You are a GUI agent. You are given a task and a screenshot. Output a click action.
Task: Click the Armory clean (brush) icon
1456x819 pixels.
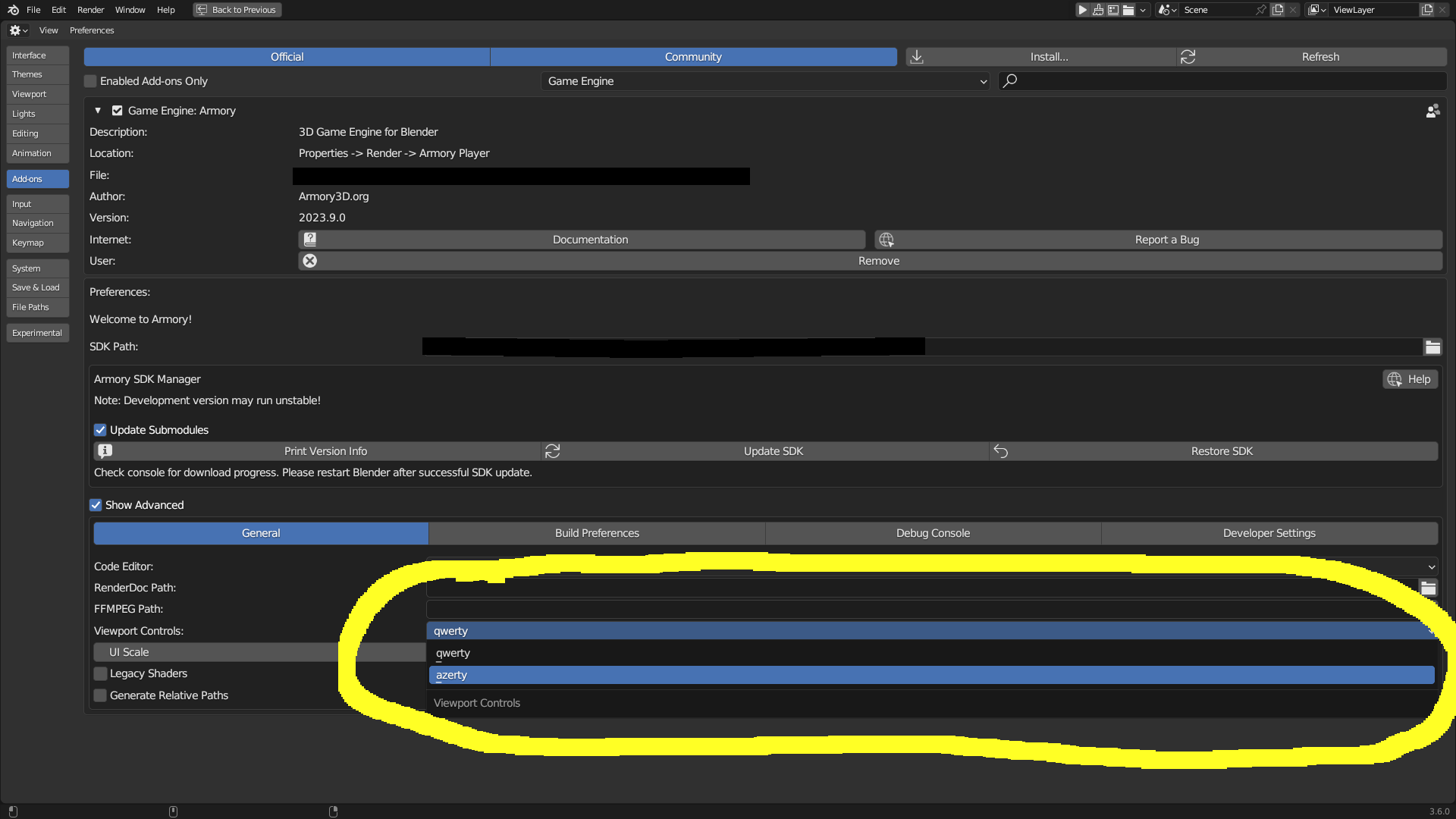pos(1098,10)
